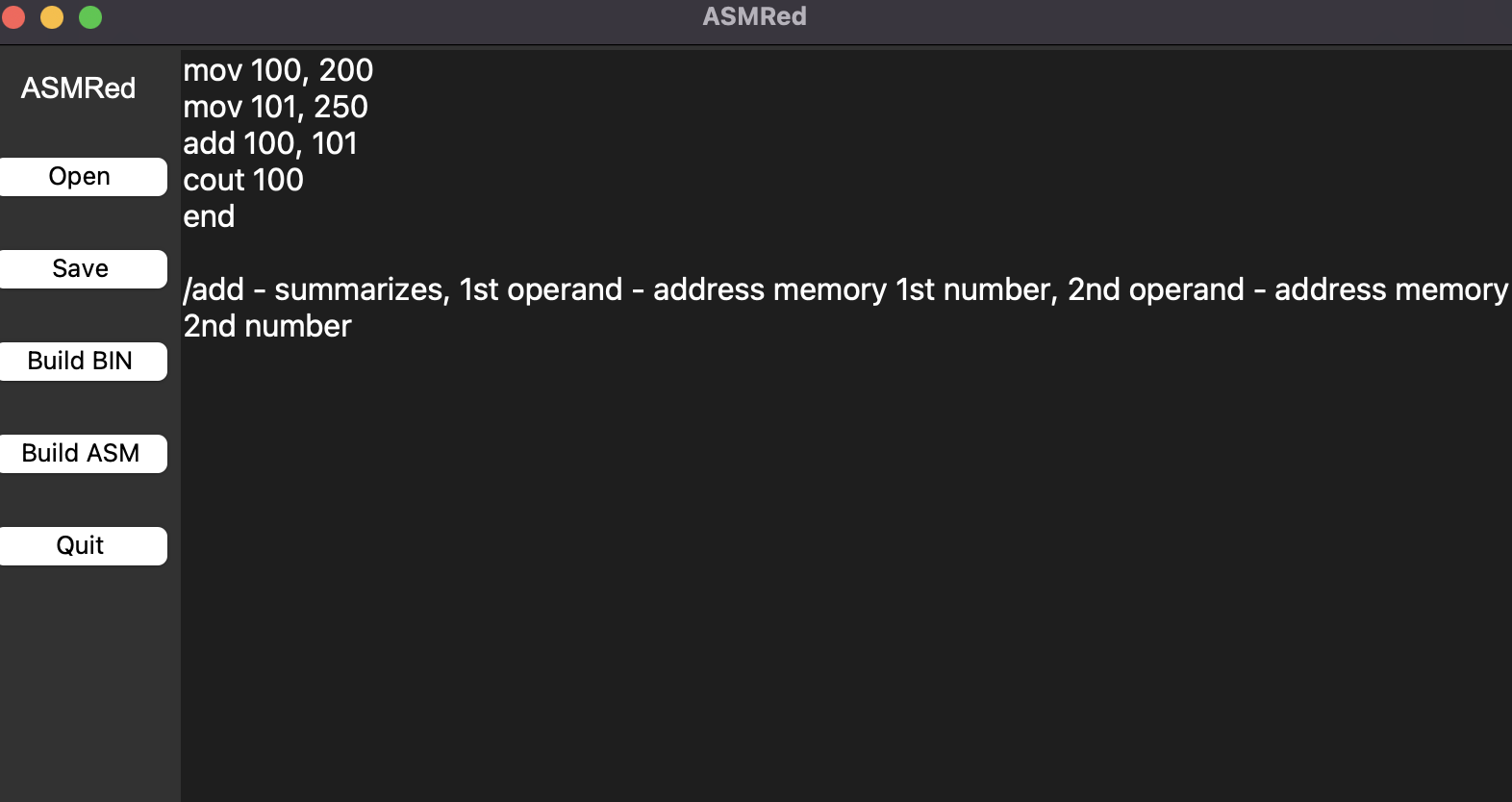This screenshot has width=1512, height=802.
Task: Minimize the window with the yellow button
Action: (x=52, y=17)
